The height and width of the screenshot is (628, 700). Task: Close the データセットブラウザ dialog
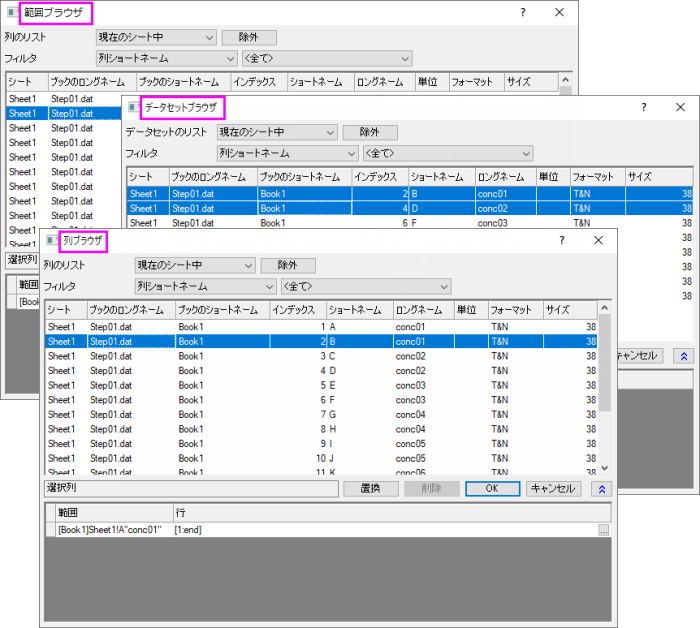680,107
